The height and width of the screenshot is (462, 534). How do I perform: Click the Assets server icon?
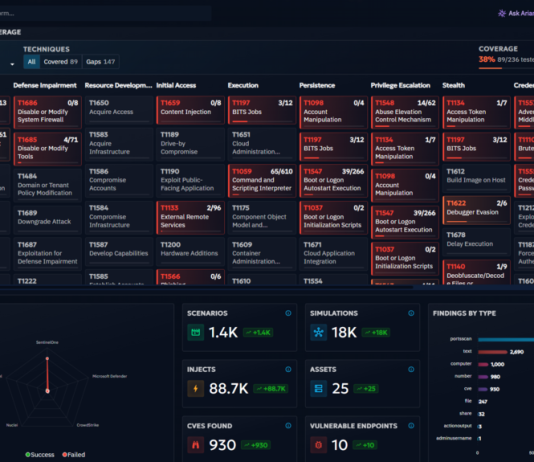318,388
